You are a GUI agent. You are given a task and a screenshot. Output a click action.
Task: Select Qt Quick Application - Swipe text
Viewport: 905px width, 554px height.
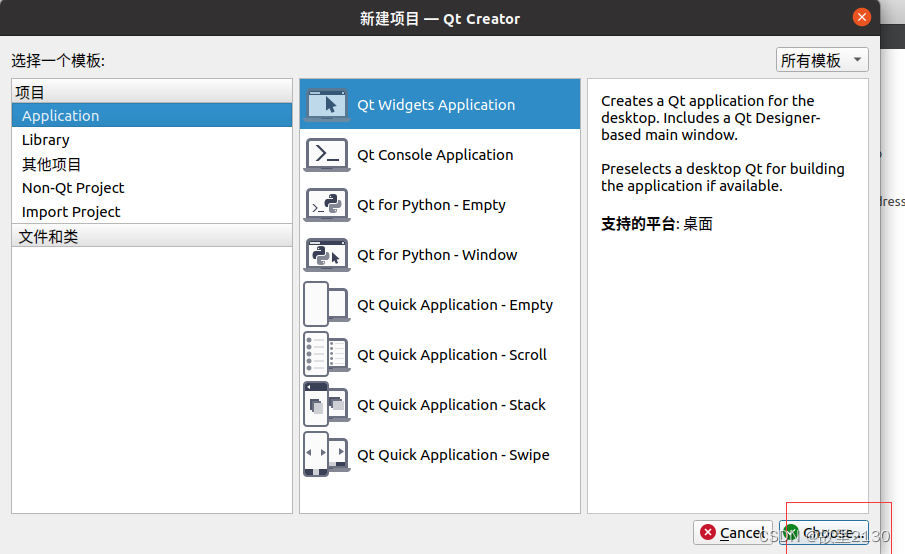click(x=453, y=455)
